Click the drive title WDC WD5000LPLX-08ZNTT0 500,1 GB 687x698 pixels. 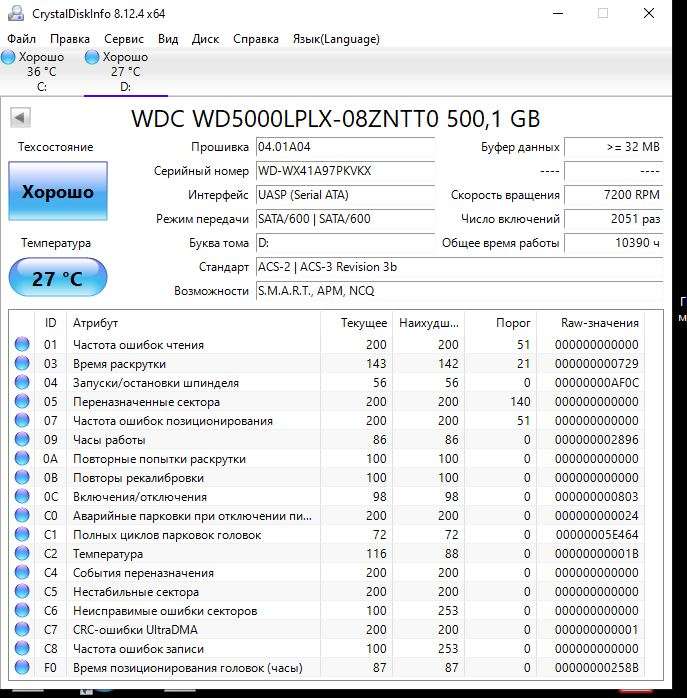pyautogui.click(x=336, y=119)
